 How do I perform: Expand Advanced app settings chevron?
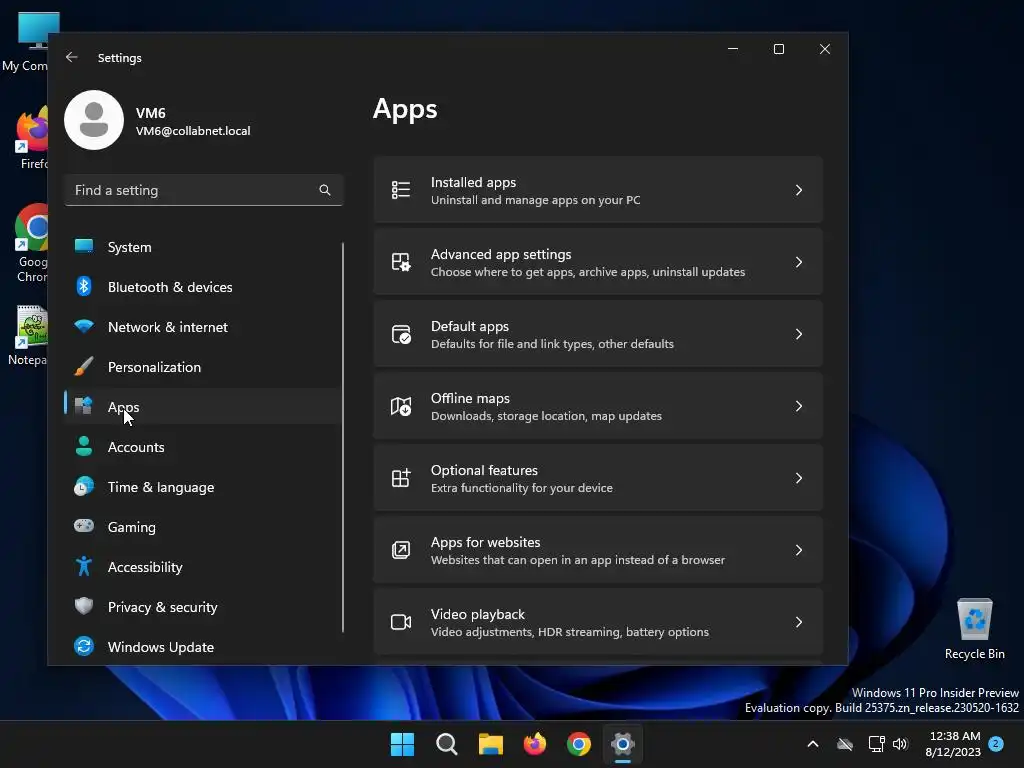(x=799, y=262)
